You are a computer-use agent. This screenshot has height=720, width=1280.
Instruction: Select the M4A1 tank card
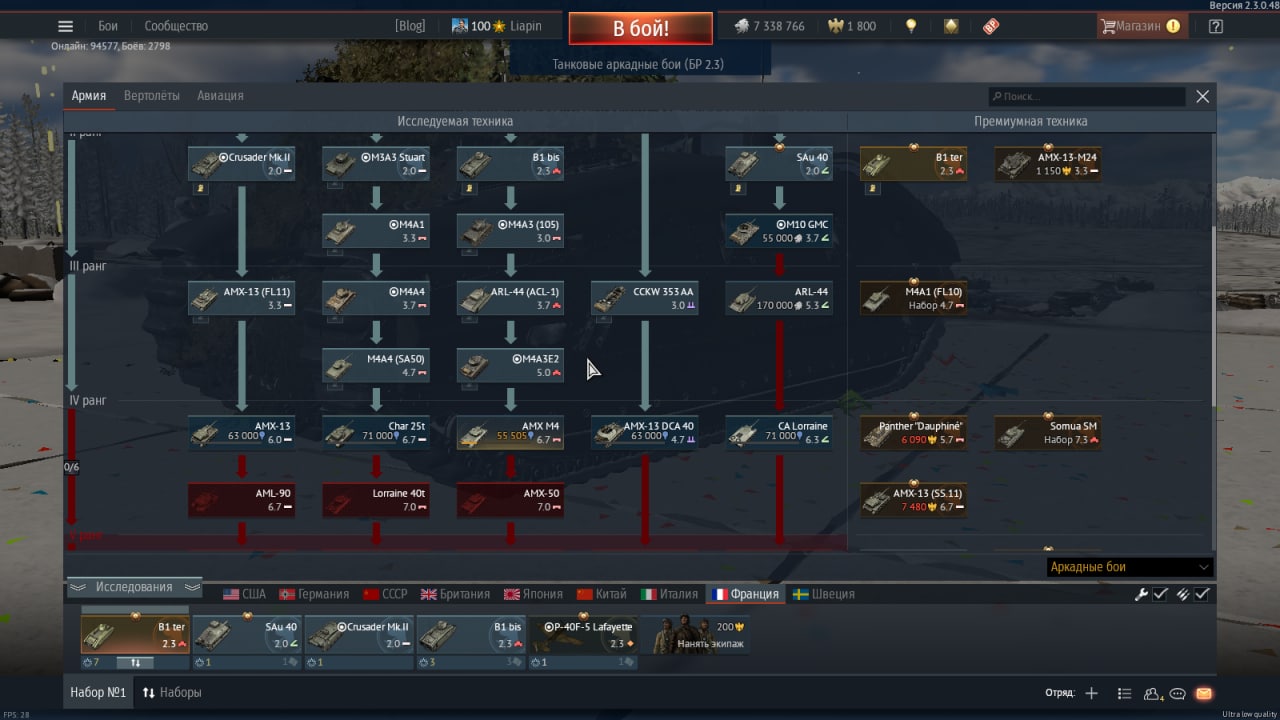(x=375, y=231)
